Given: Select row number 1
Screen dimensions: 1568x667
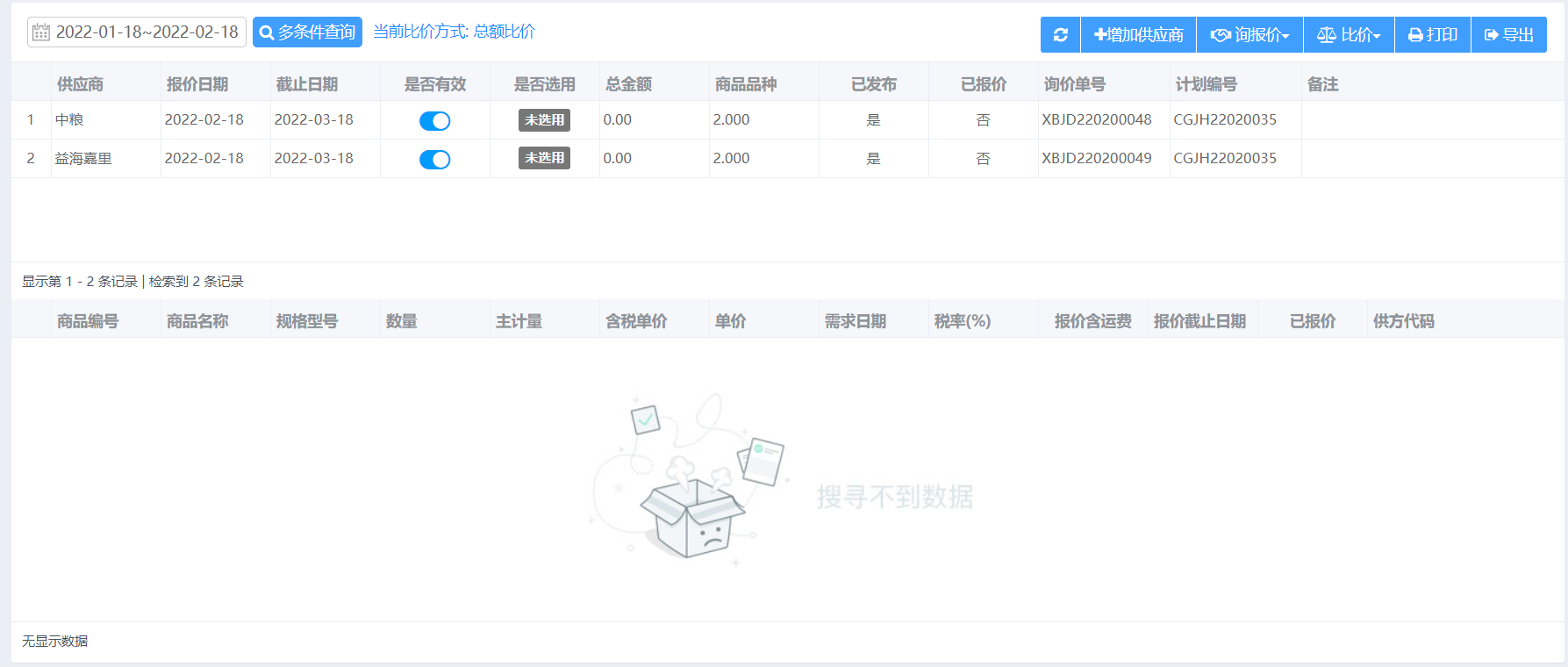Looking at the screenshot, I should [x=31, y=120].
